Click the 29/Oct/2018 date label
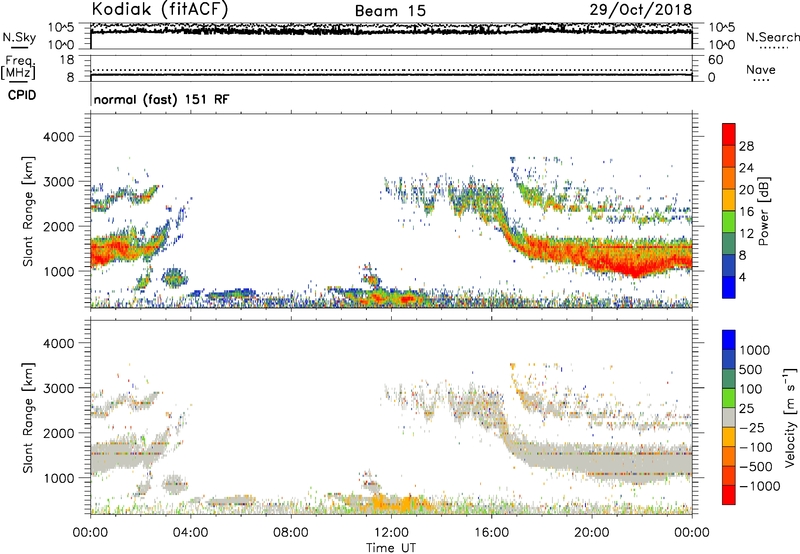This screenshot has width=800, height=554. pyautogui.click(x=641, y=10)
